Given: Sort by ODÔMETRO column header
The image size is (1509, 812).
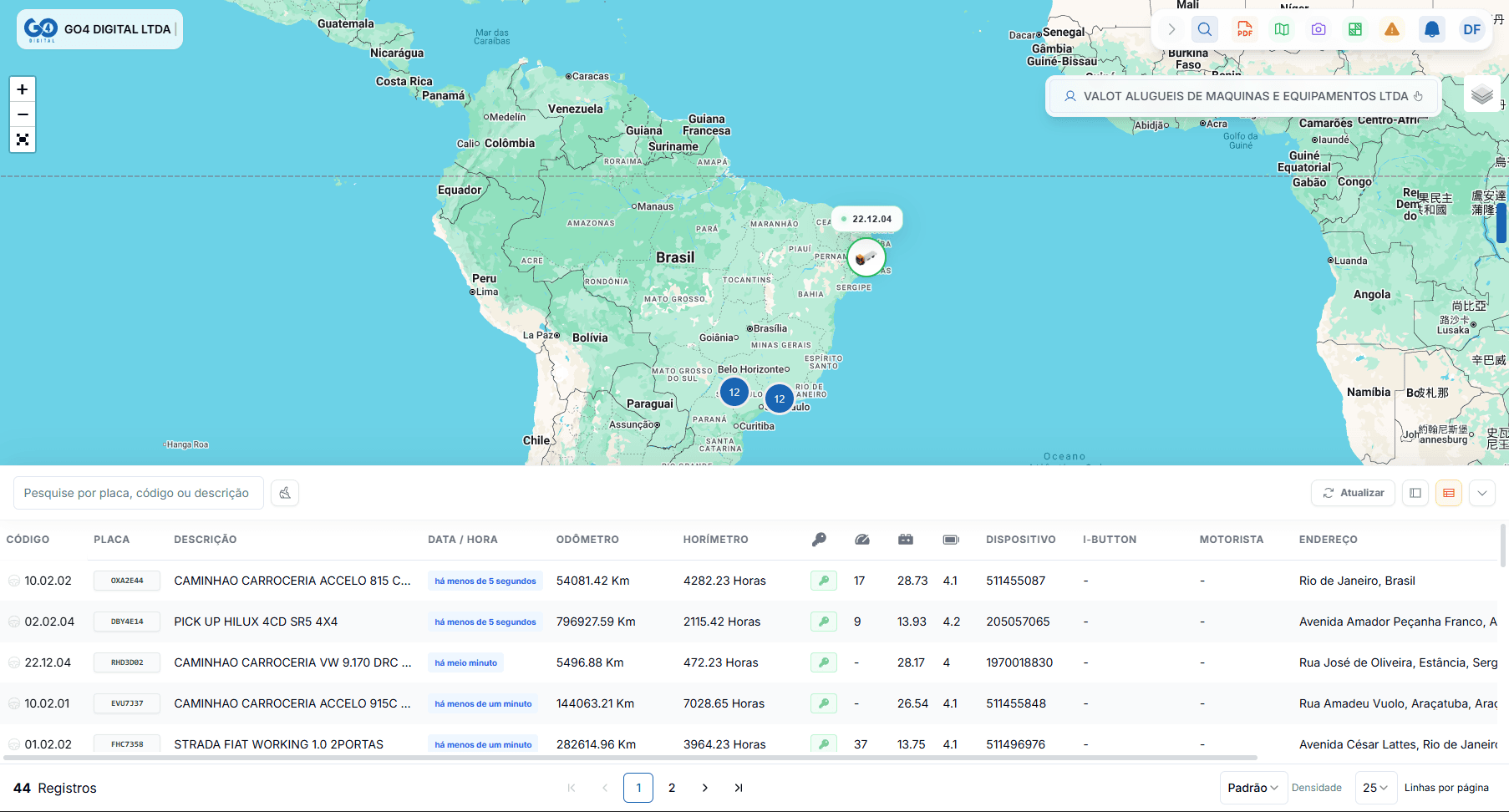Looking at the screenshot, I should coord(587,540).
